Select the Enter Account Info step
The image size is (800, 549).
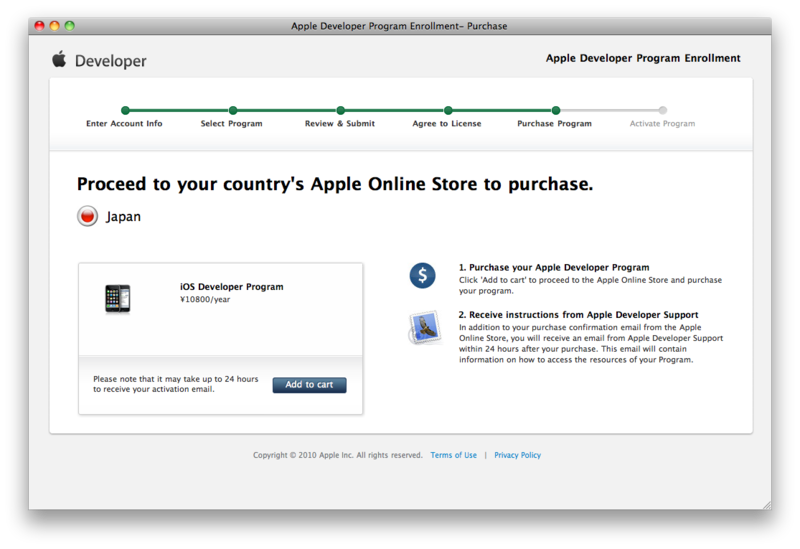pos(124,123)
